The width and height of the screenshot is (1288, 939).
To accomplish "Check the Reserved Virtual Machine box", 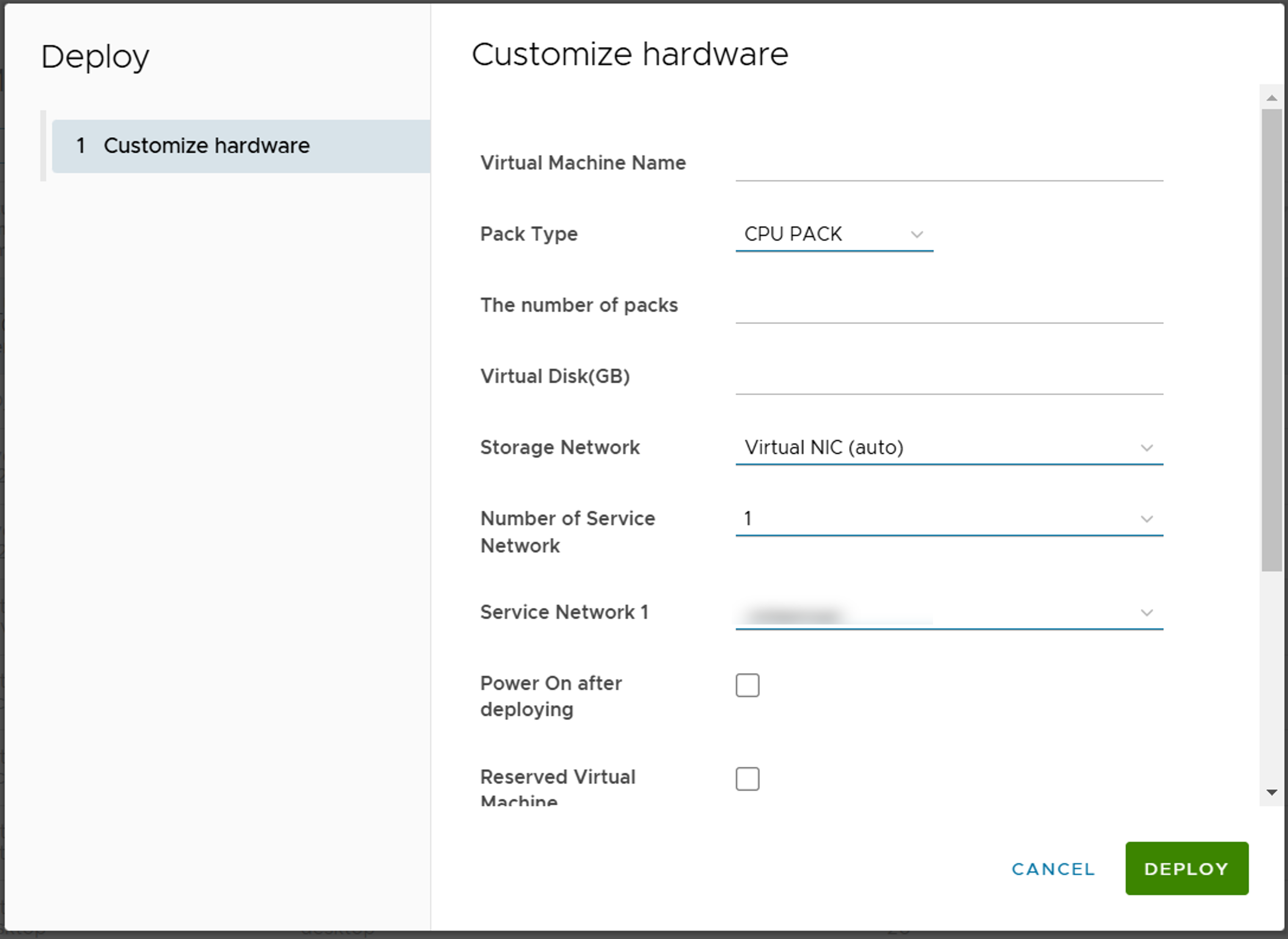I will click(x=747, y=779).
